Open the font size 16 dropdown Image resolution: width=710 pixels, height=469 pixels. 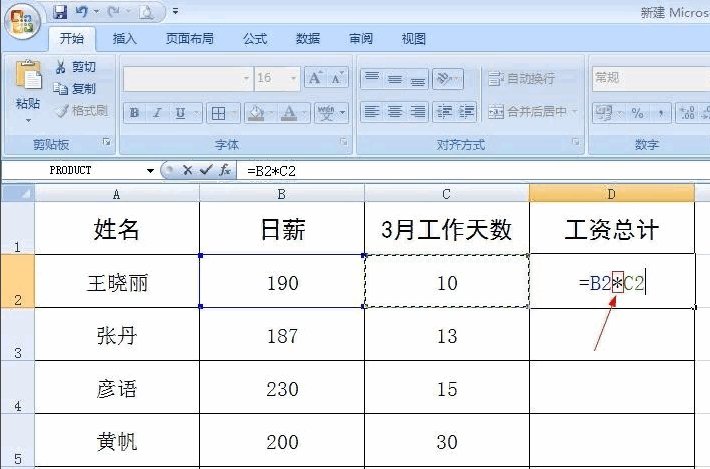click(x=293, y=78)
